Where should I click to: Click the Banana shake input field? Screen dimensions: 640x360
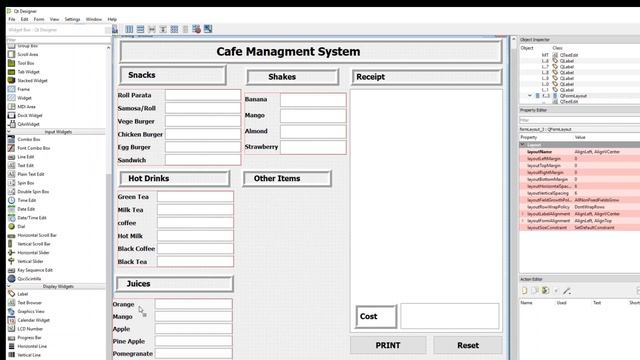pyautogui.click(x=313, y=100)
